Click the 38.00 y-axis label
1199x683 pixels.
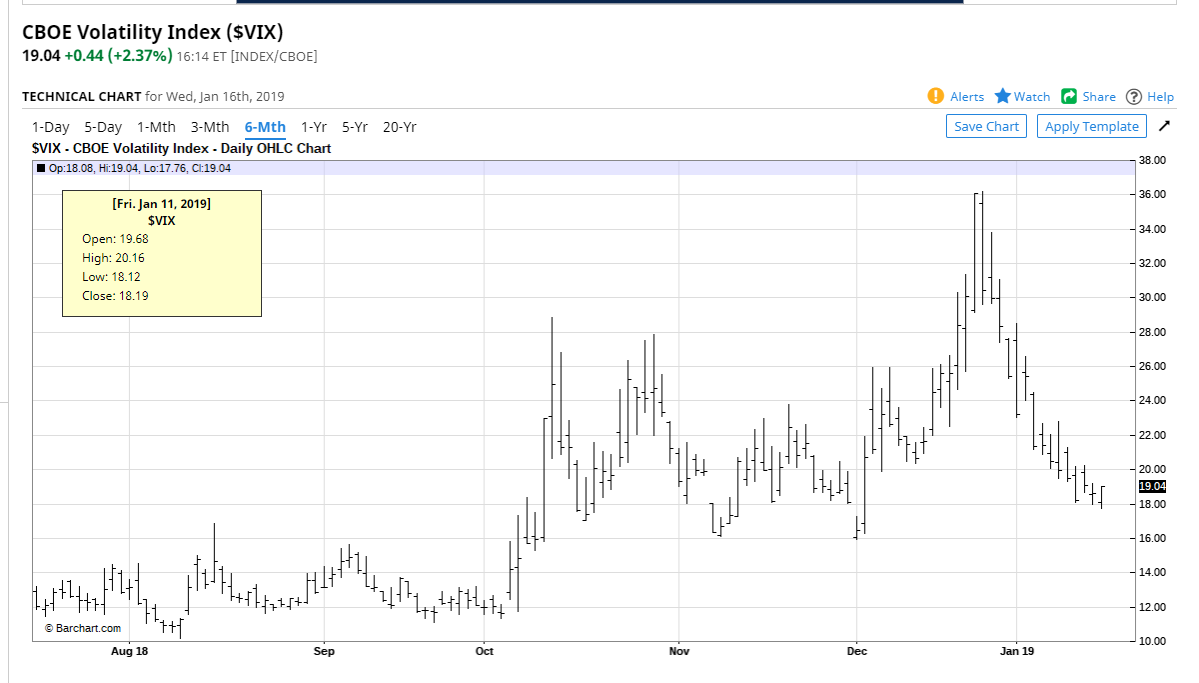[1152, 161]
